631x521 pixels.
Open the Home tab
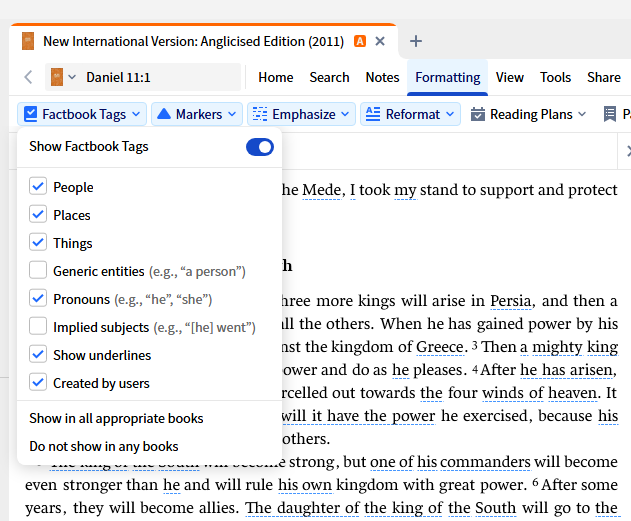[x=276, y=77]
